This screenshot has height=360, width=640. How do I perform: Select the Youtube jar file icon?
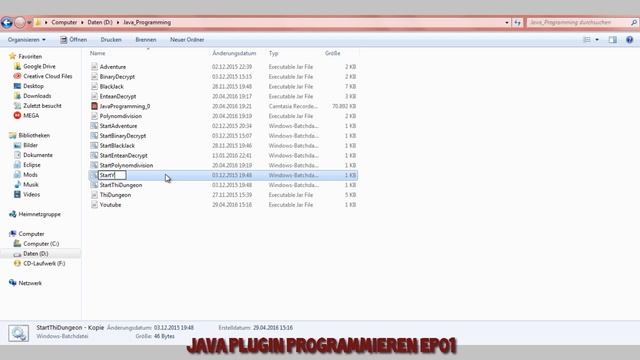click(94, 204)
